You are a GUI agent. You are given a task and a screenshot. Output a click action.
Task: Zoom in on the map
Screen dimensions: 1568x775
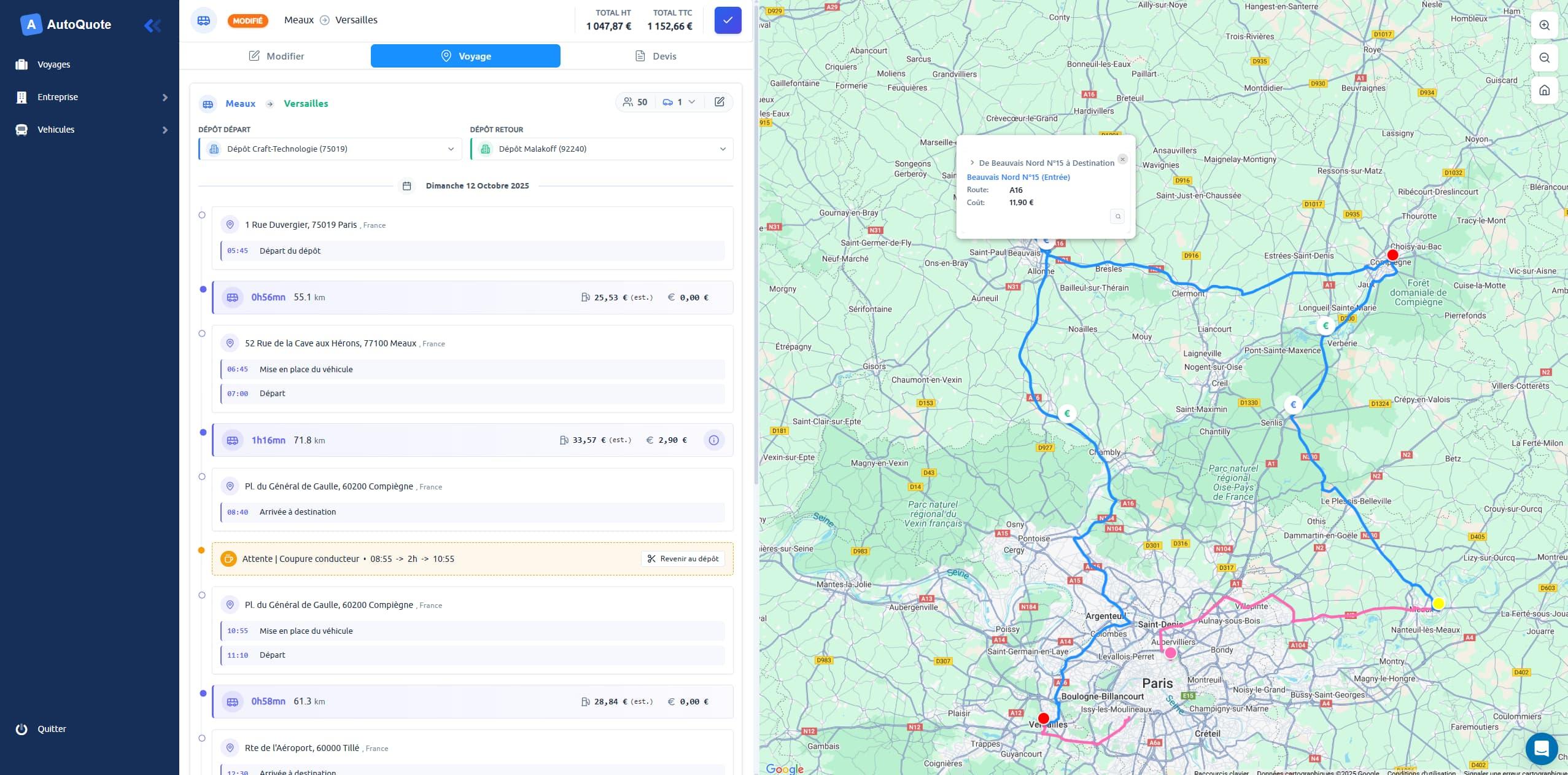tap(1544, 25)
